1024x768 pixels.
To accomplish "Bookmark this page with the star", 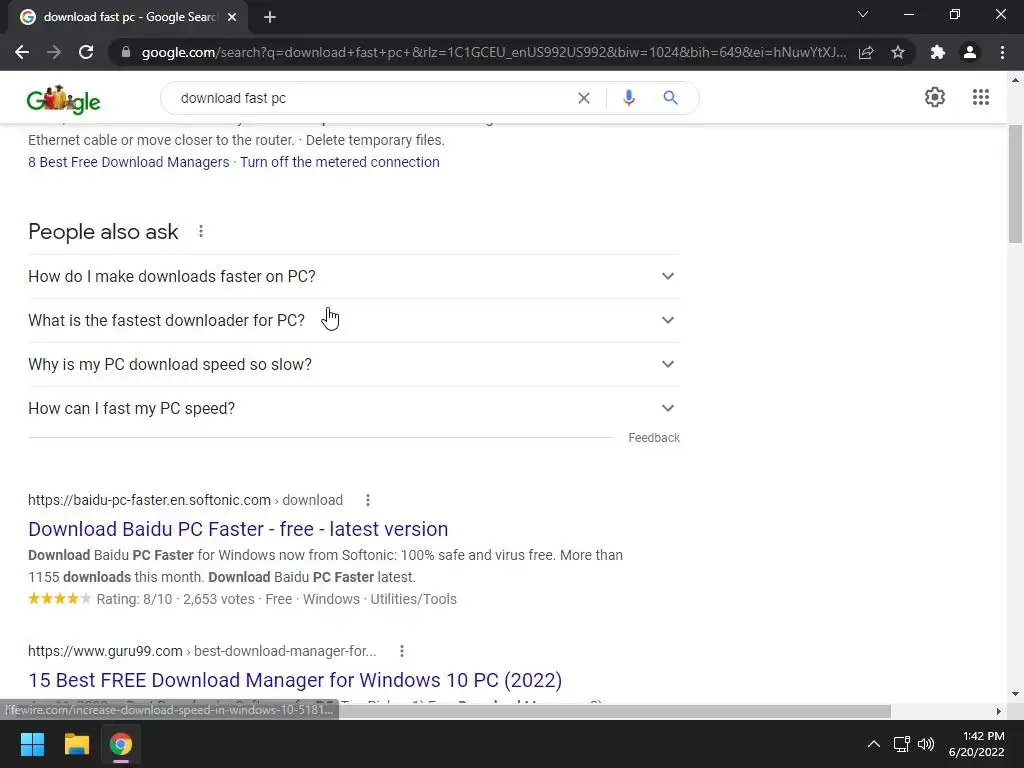I will (x=898, y=52).
